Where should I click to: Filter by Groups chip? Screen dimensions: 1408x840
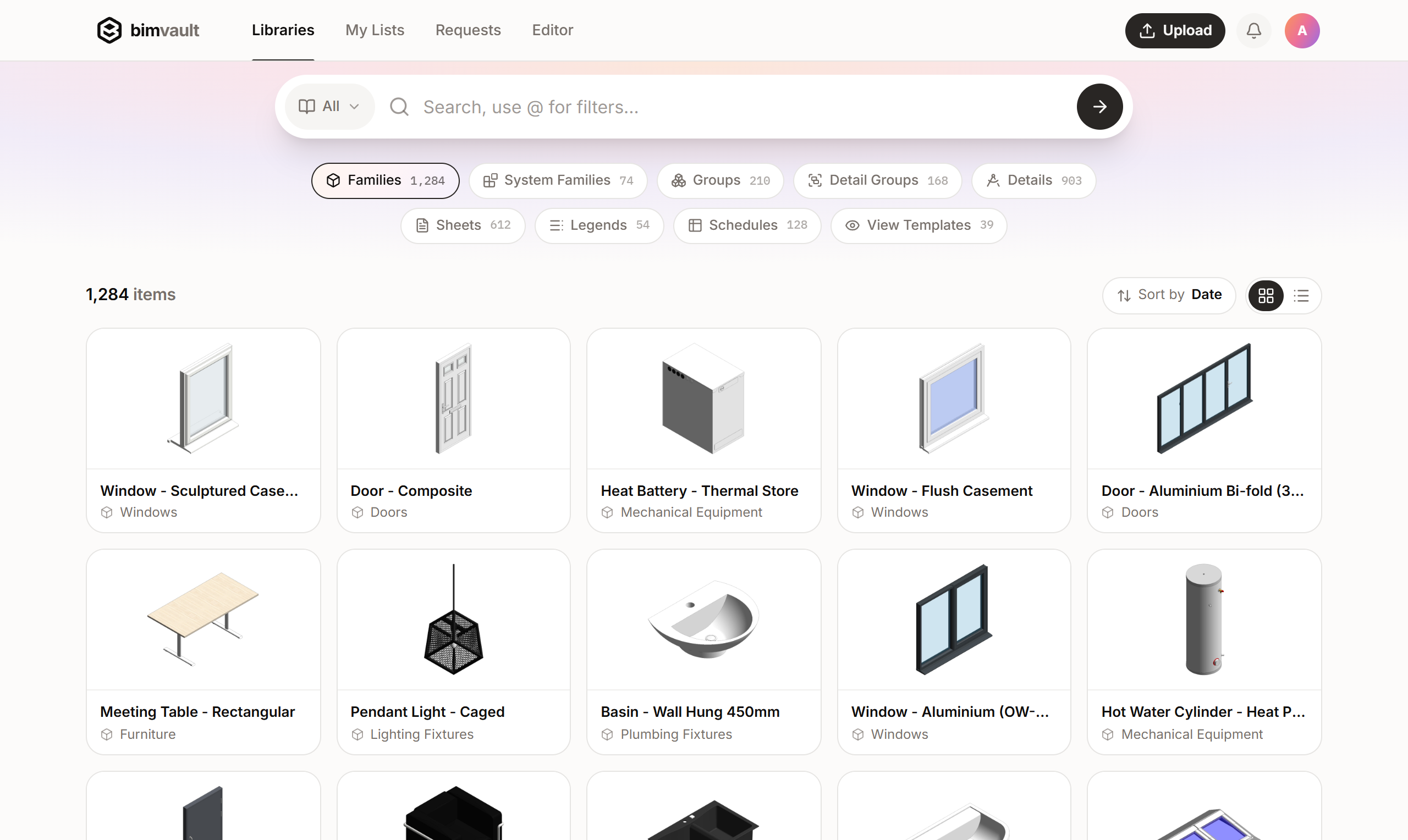[719, 180]
